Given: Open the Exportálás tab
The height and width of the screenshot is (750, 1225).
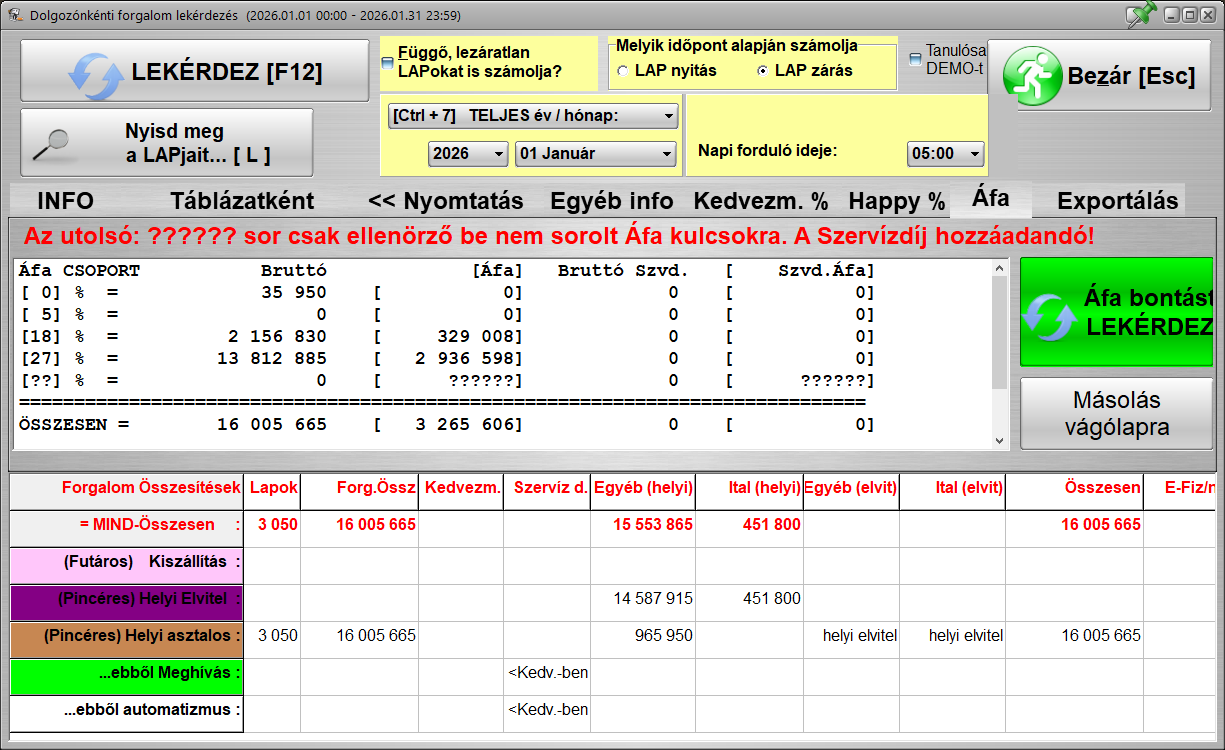Looking at the screenshot, I should [x=1117, y=201].
